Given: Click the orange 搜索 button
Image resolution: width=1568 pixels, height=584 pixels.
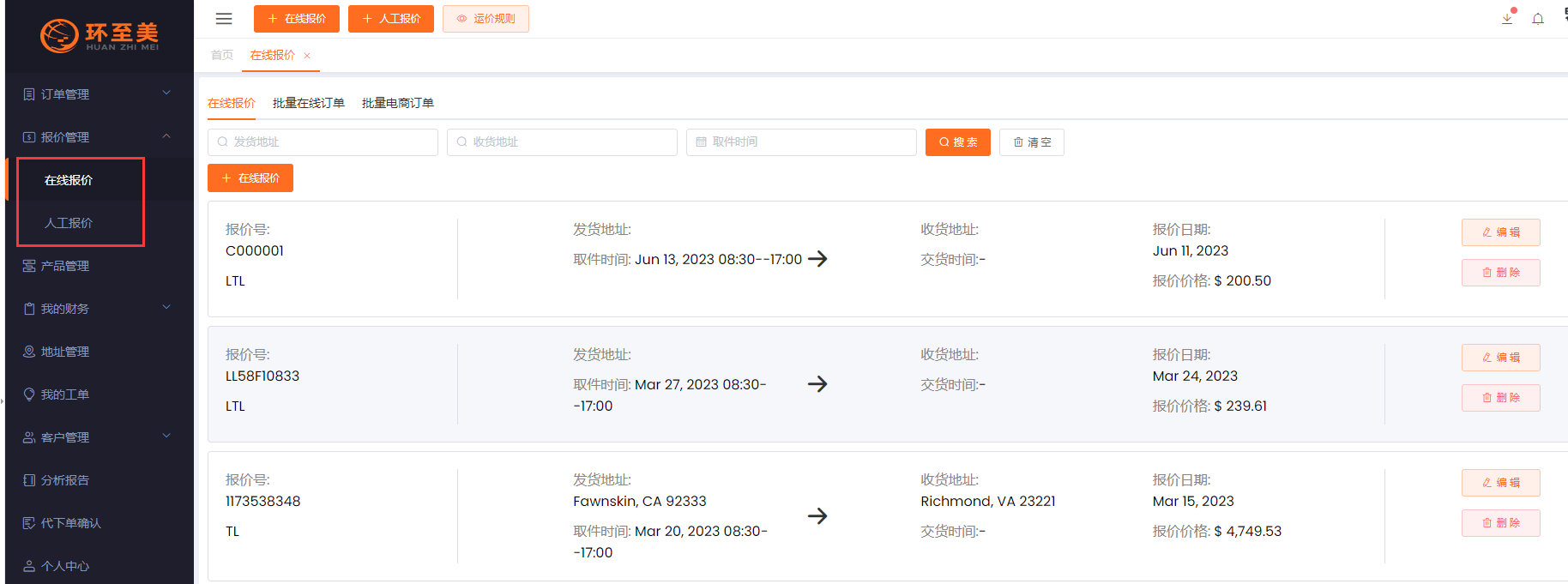Looking at the screenshot, I should [x=957, y=142].
